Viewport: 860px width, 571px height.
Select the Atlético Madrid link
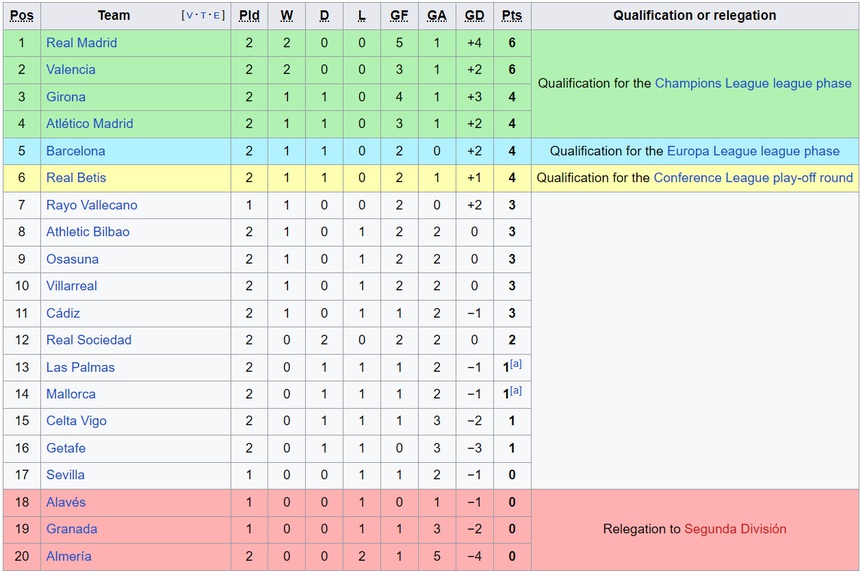(89, 124)
